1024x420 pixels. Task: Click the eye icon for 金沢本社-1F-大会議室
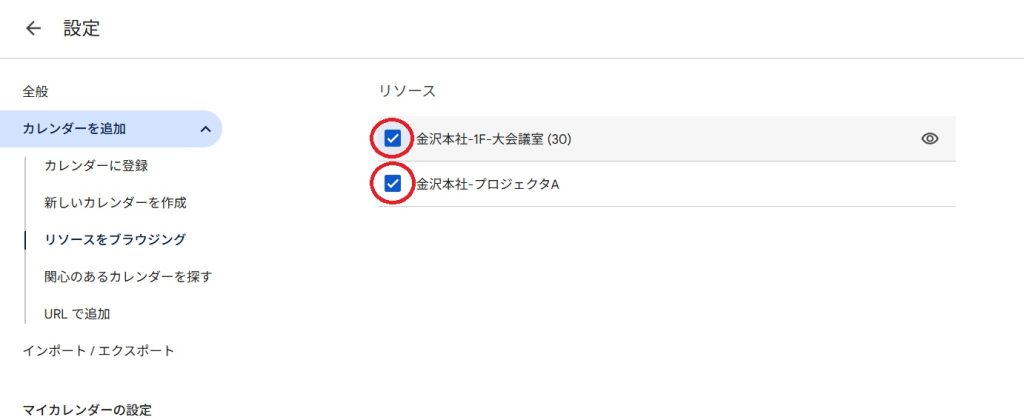929,138
